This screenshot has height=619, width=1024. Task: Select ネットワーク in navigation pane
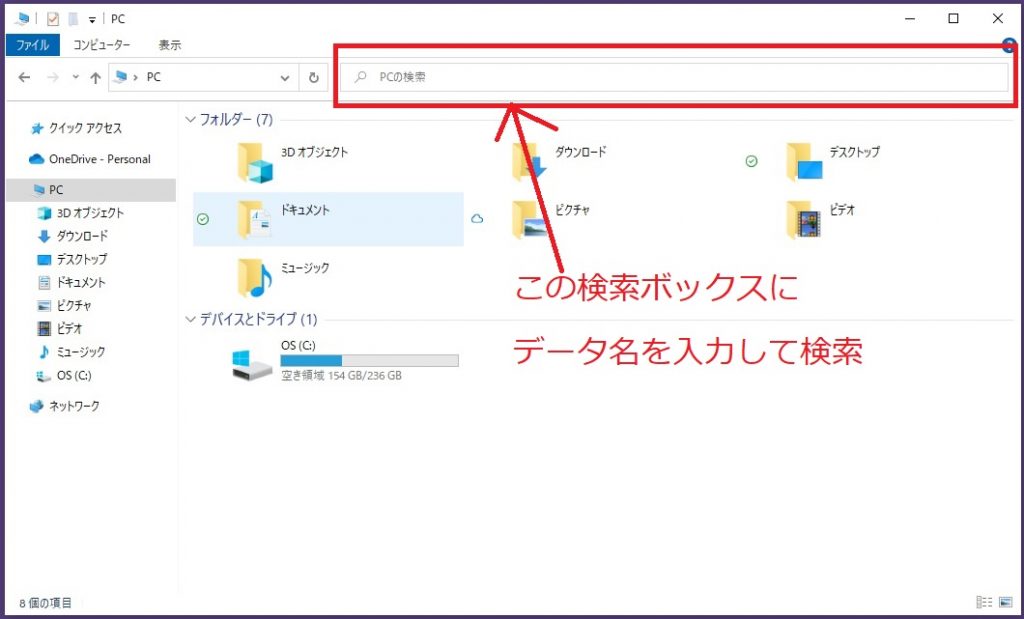click(74, 406)
